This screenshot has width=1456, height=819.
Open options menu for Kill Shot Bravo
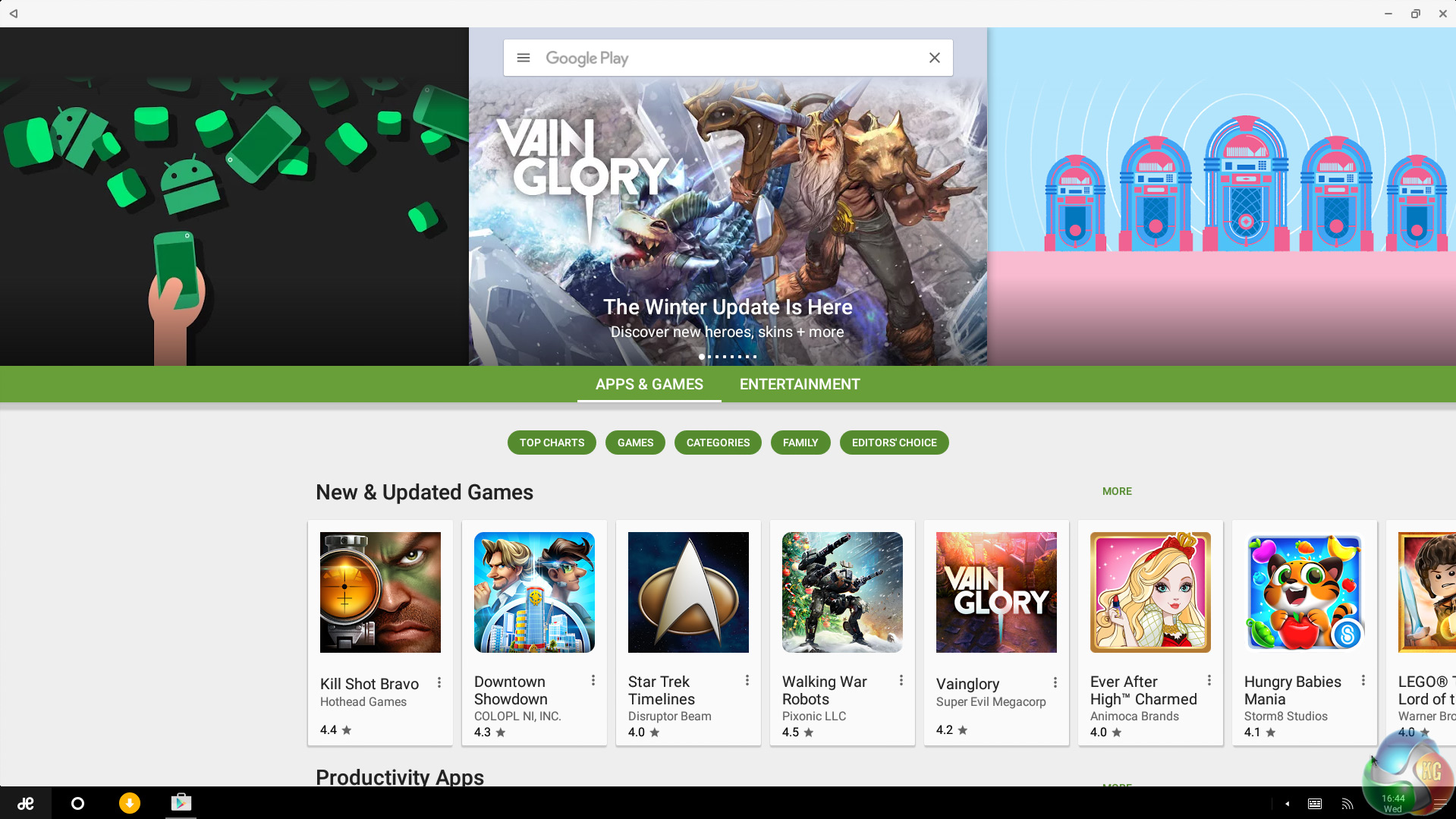[x=439, y=682]
